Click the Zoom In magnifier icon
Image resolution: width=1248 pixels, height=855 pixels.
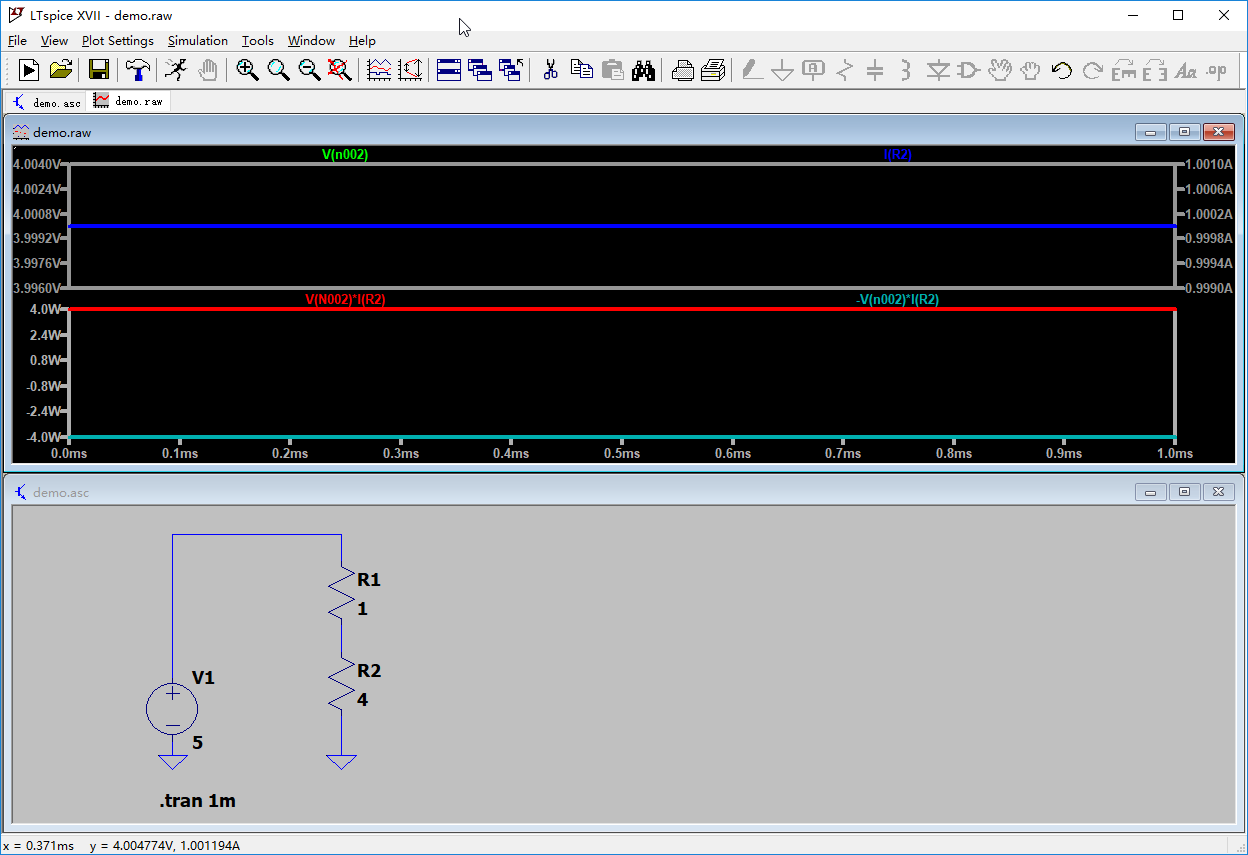[x=247, y=69]
